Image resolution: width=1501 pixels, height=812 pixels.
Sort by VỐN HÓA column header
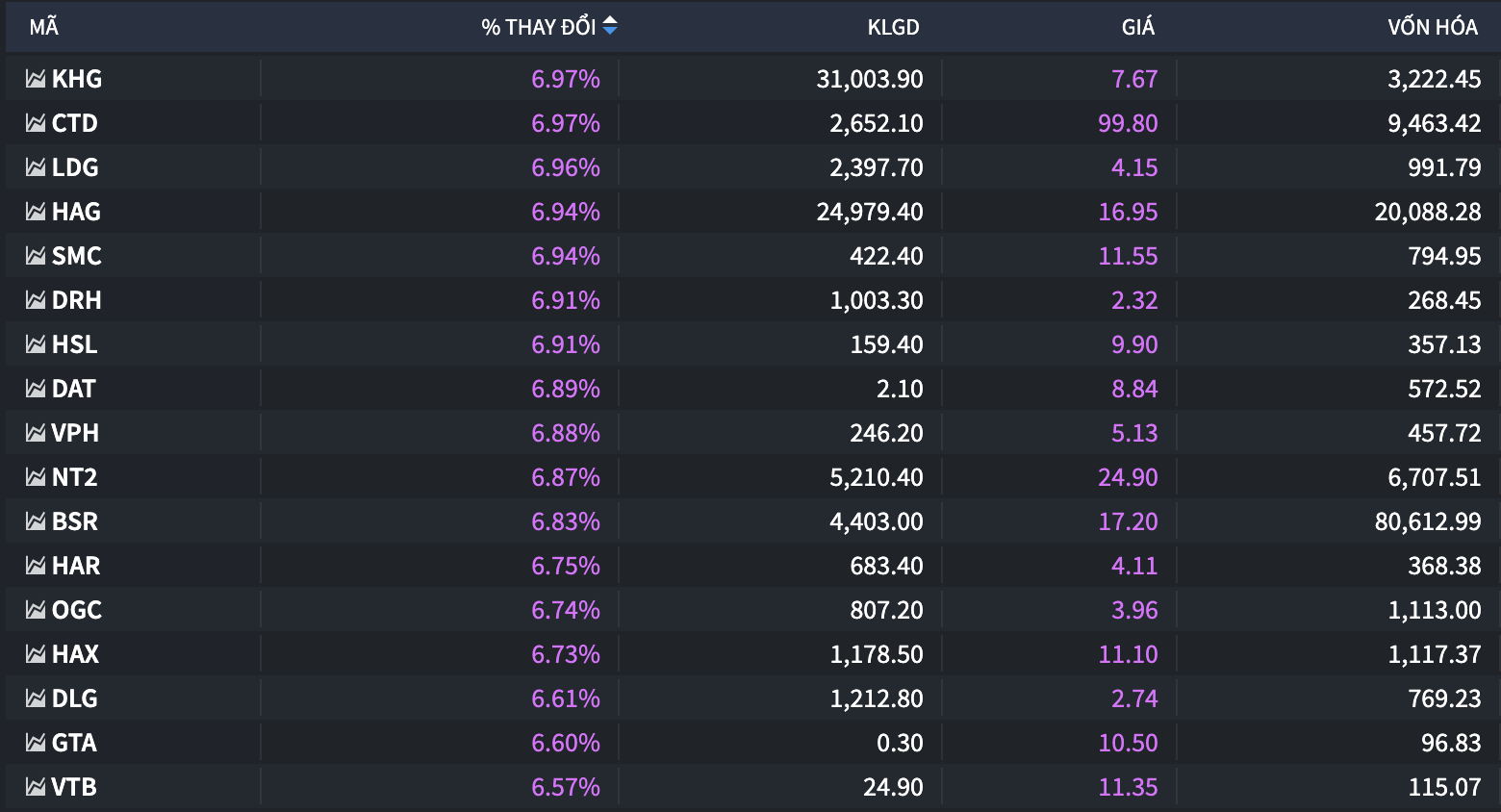click(1432, 27)
